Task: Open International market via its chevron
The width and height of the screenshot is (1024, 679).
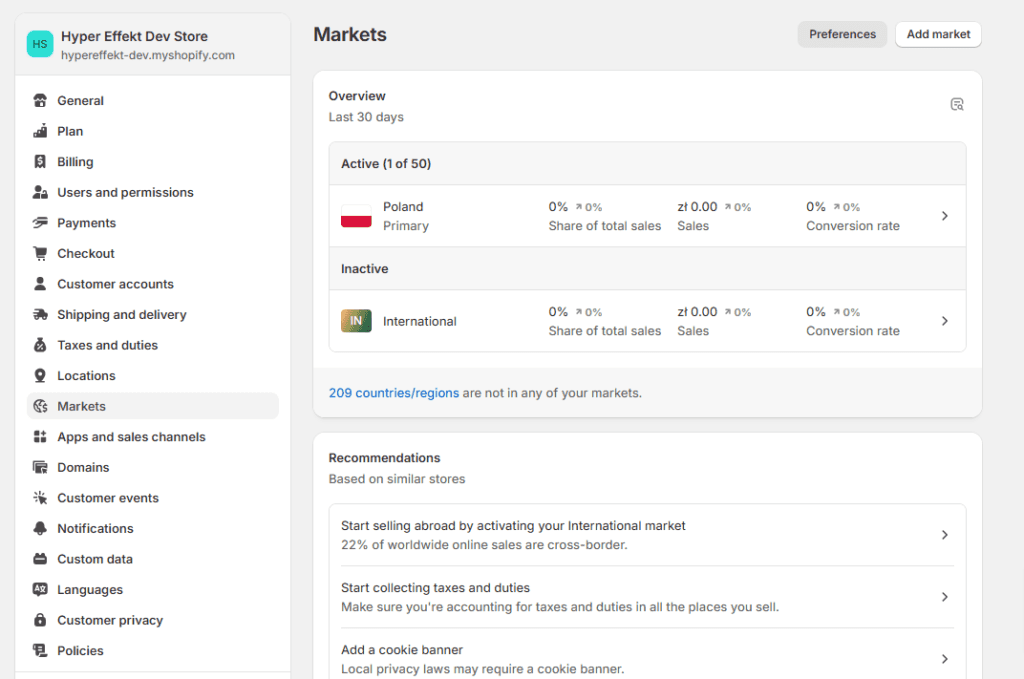Action: pyautogui.click(x=944, y=321)
